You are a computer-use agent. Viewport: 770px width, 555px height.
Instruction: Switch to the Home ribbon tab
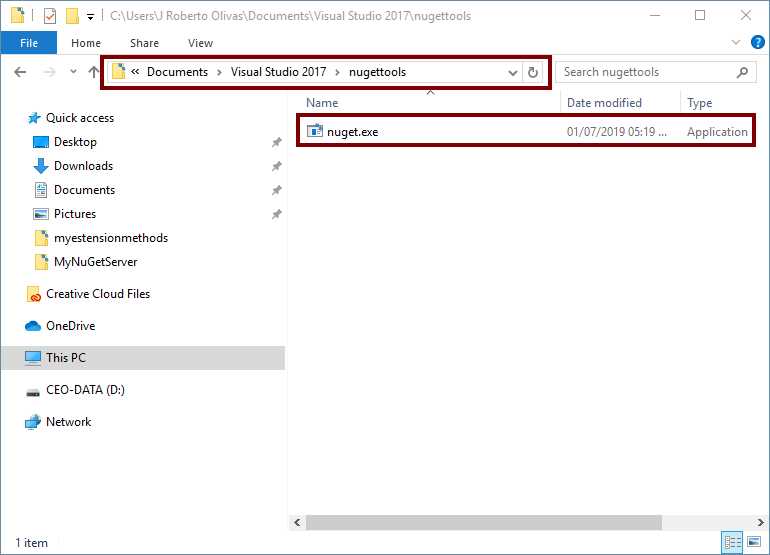(86, 43)
